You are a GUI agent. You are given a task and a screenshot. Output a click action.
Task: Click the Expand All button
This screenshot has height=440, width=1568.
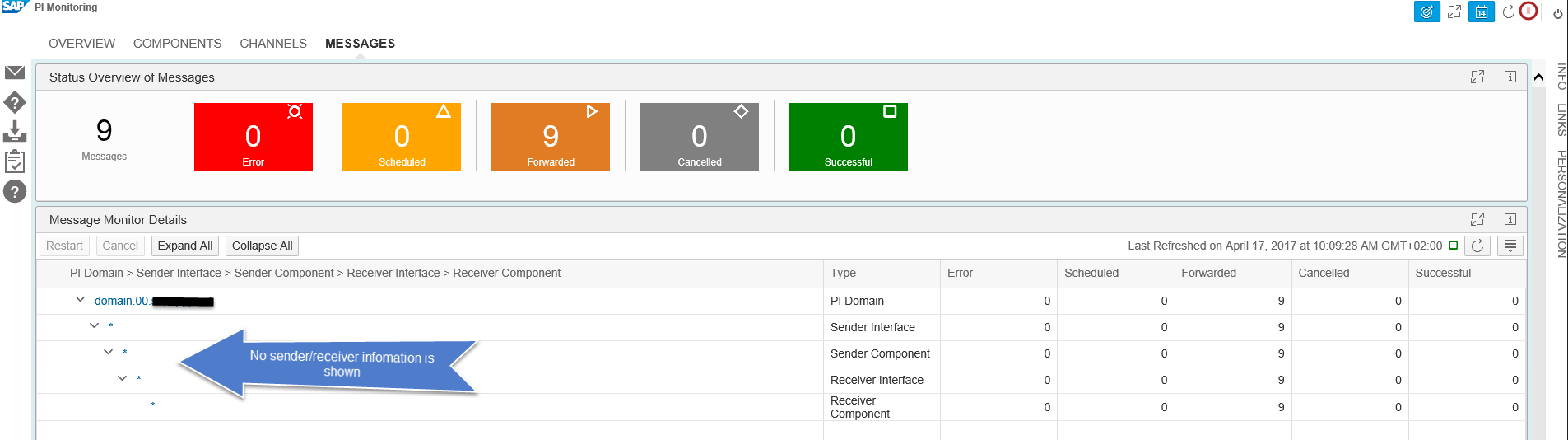coord(185,246)
